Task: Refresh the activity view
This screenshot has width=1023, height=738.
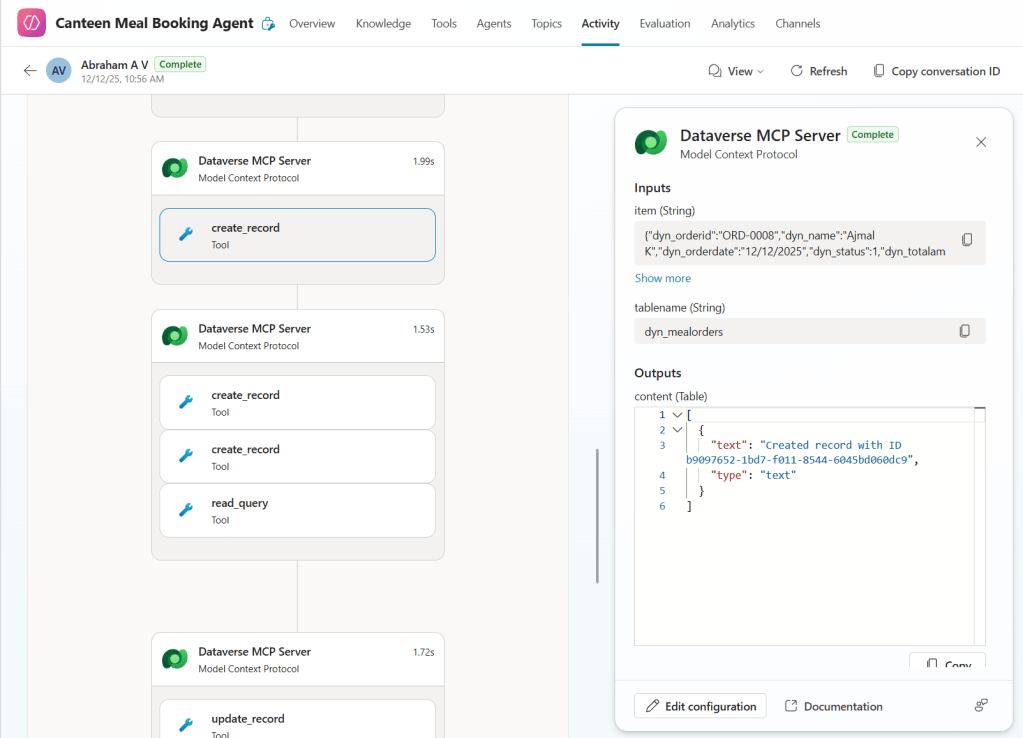Action: tap(818, 71)
